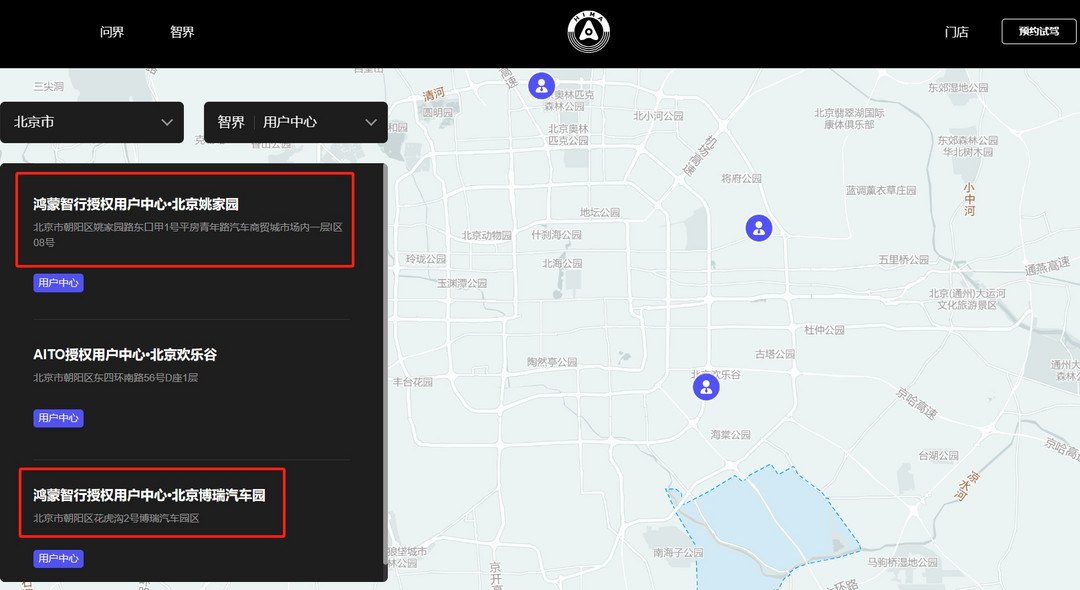Click the 南海子公园 label on the map
Screen dimensions: 1080x590
click(x=678, y=552)
